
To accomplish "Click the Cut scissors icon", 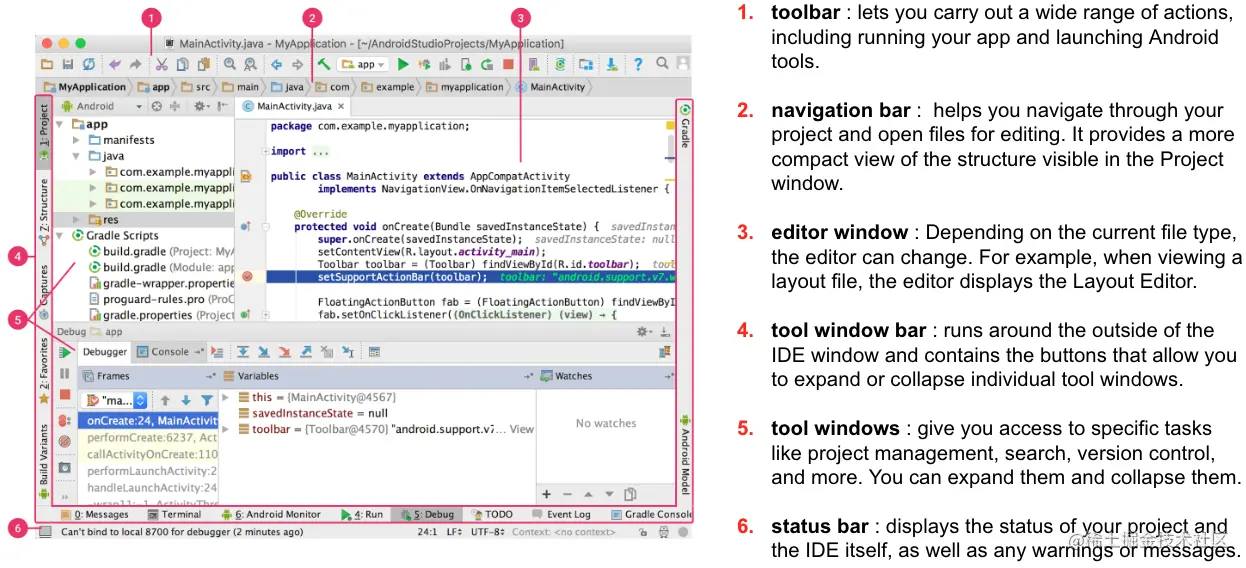I will pyautogui.click(x=161, y=64).
